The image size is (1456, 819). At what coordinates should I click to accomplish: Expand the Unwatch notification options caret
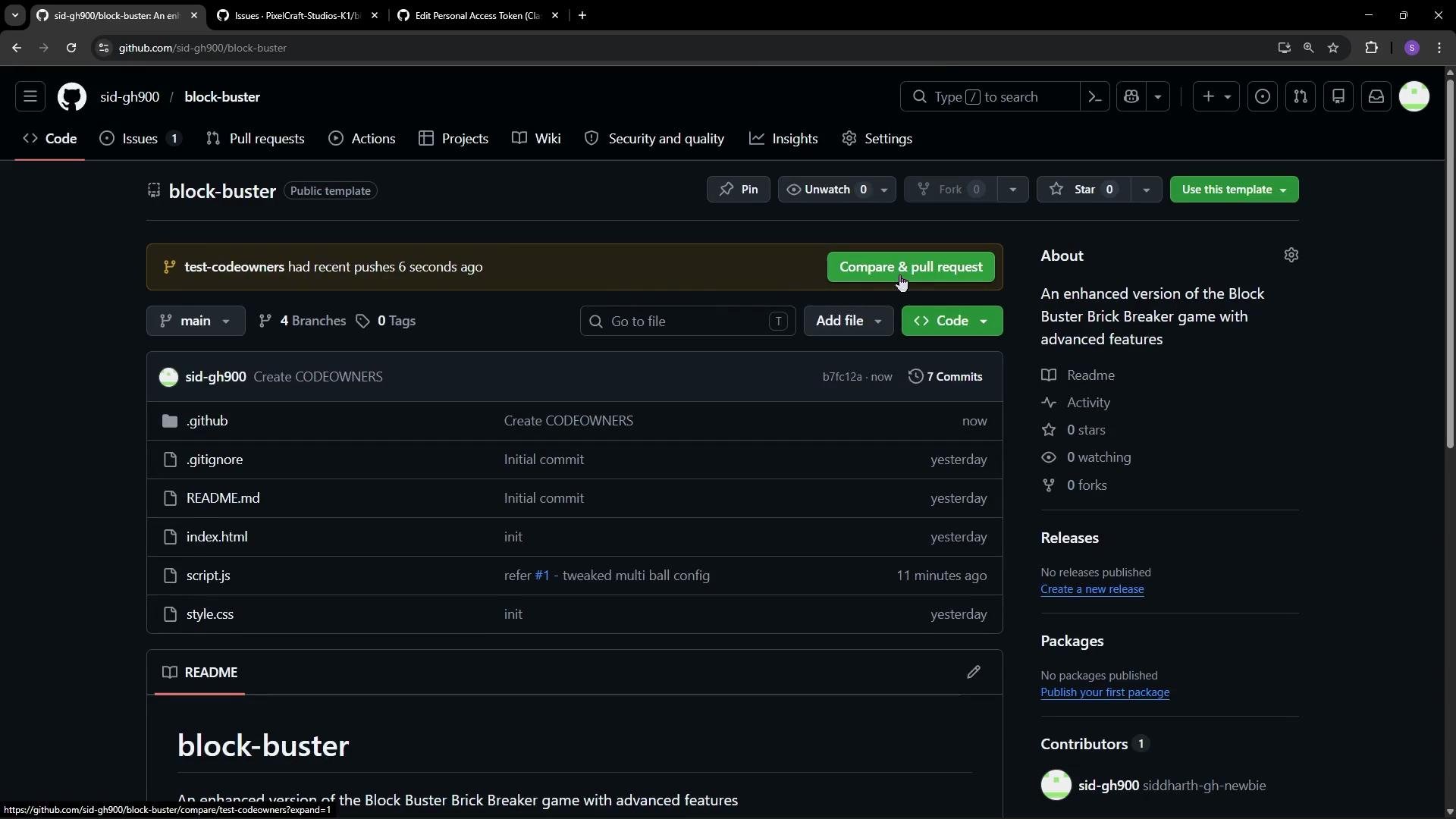(884, 190)
